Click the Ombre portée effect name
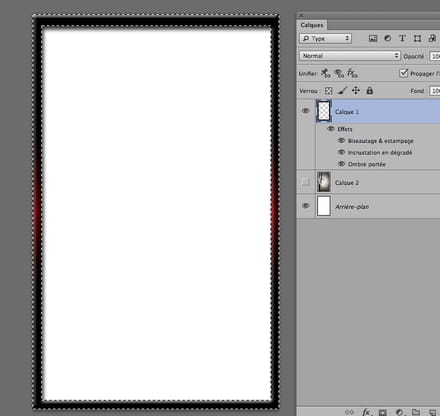This screenshot has width=440, height=416. [x=367, y=164]
